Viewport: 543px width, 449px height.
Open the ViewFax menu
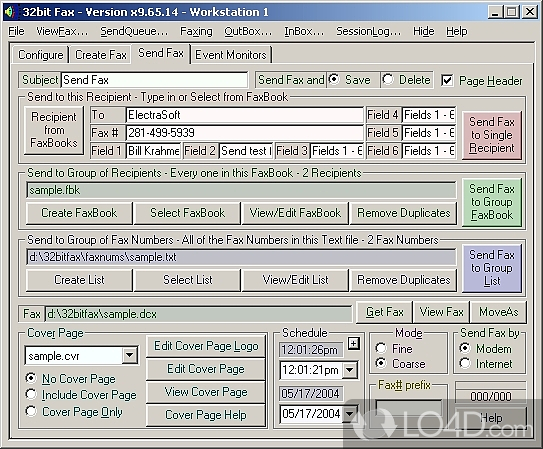pos(62,32)
